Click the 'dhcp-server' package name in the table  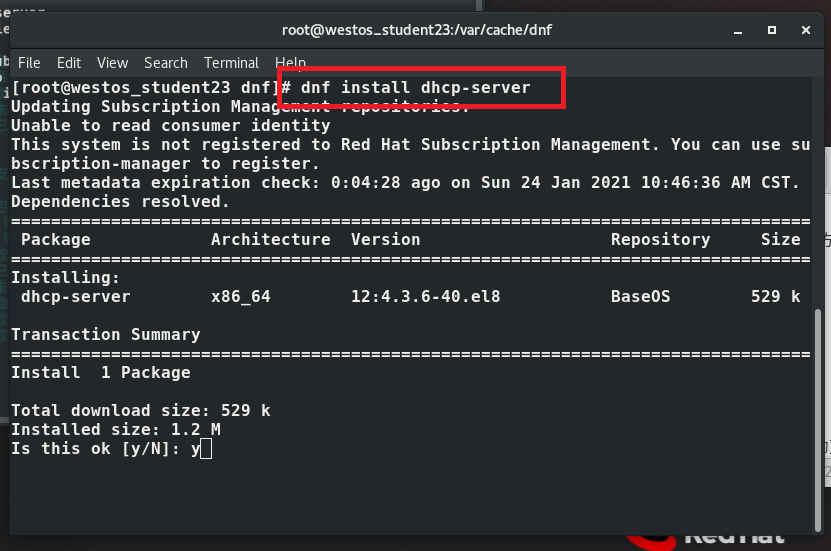76,296
